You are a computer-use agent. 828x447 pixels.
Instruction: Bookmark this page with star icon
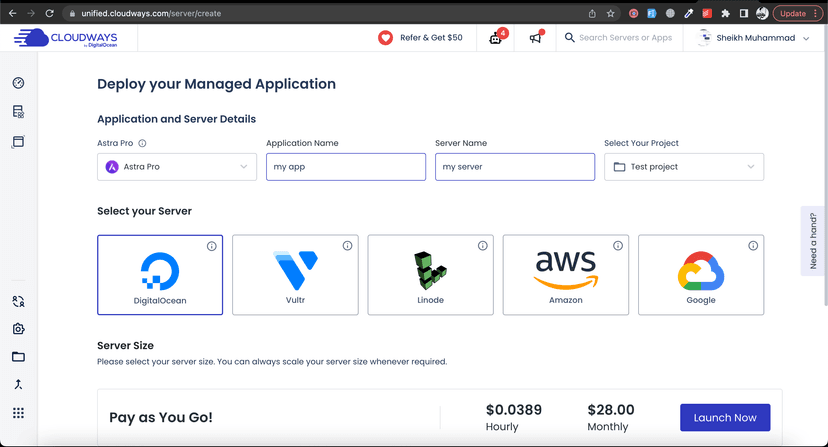click(610, 13)
